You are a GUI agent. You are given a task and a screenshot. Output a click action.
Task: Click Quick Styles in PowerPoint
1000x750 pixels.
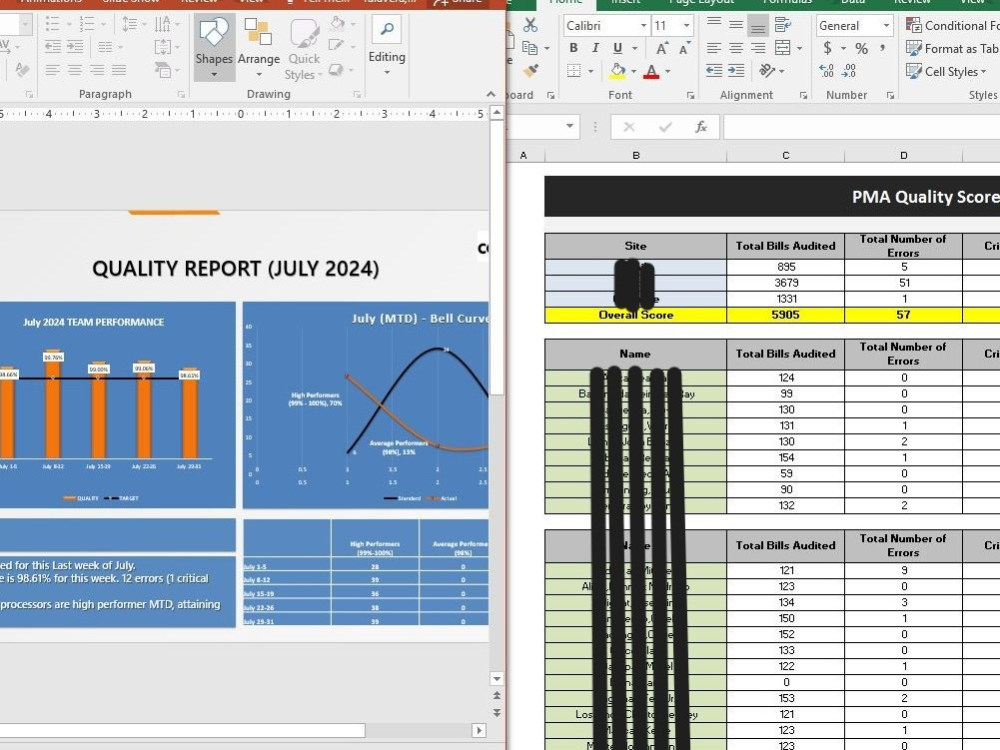tap(304, 48)
